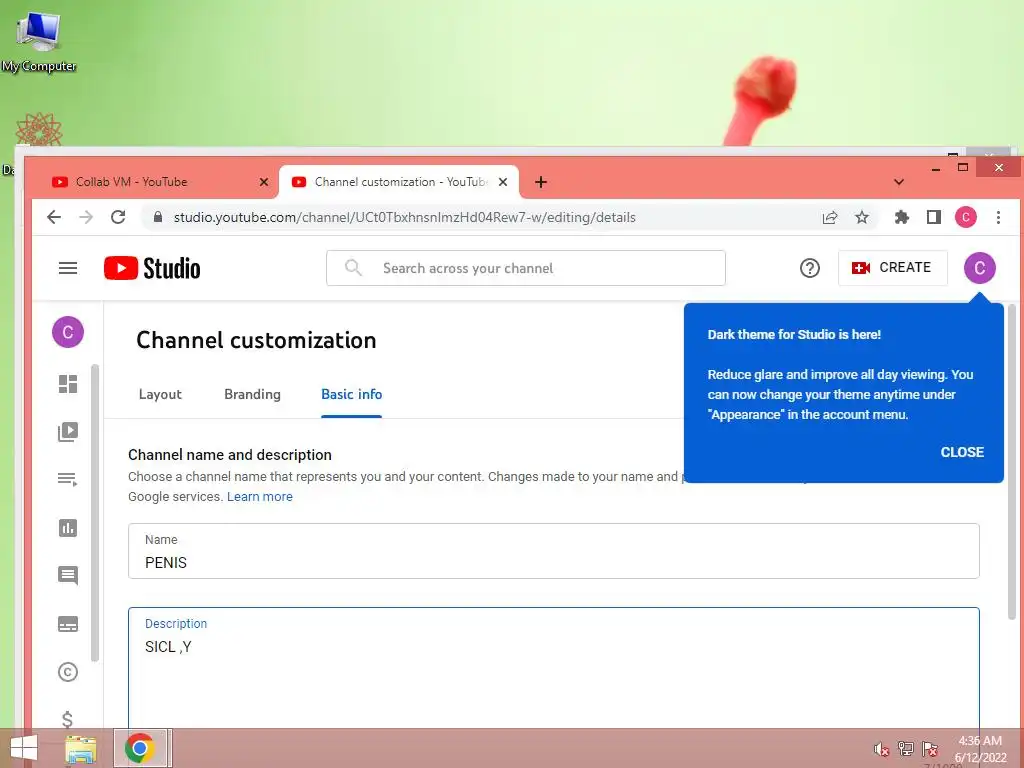1024x768 pixels.
Task: Click the channel Name input field
Action: click(x=554, y=551)
